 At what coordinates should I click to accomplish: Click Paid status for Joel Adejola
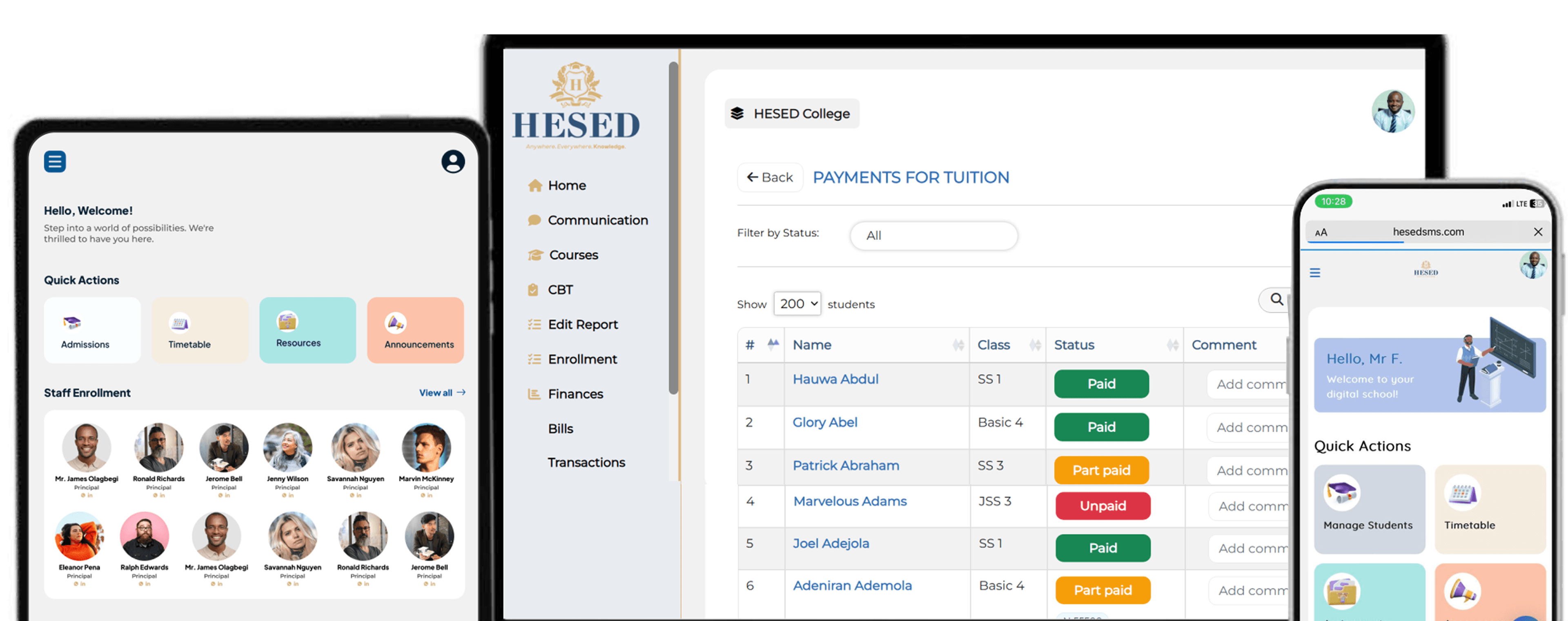(x=1102, y=548)
